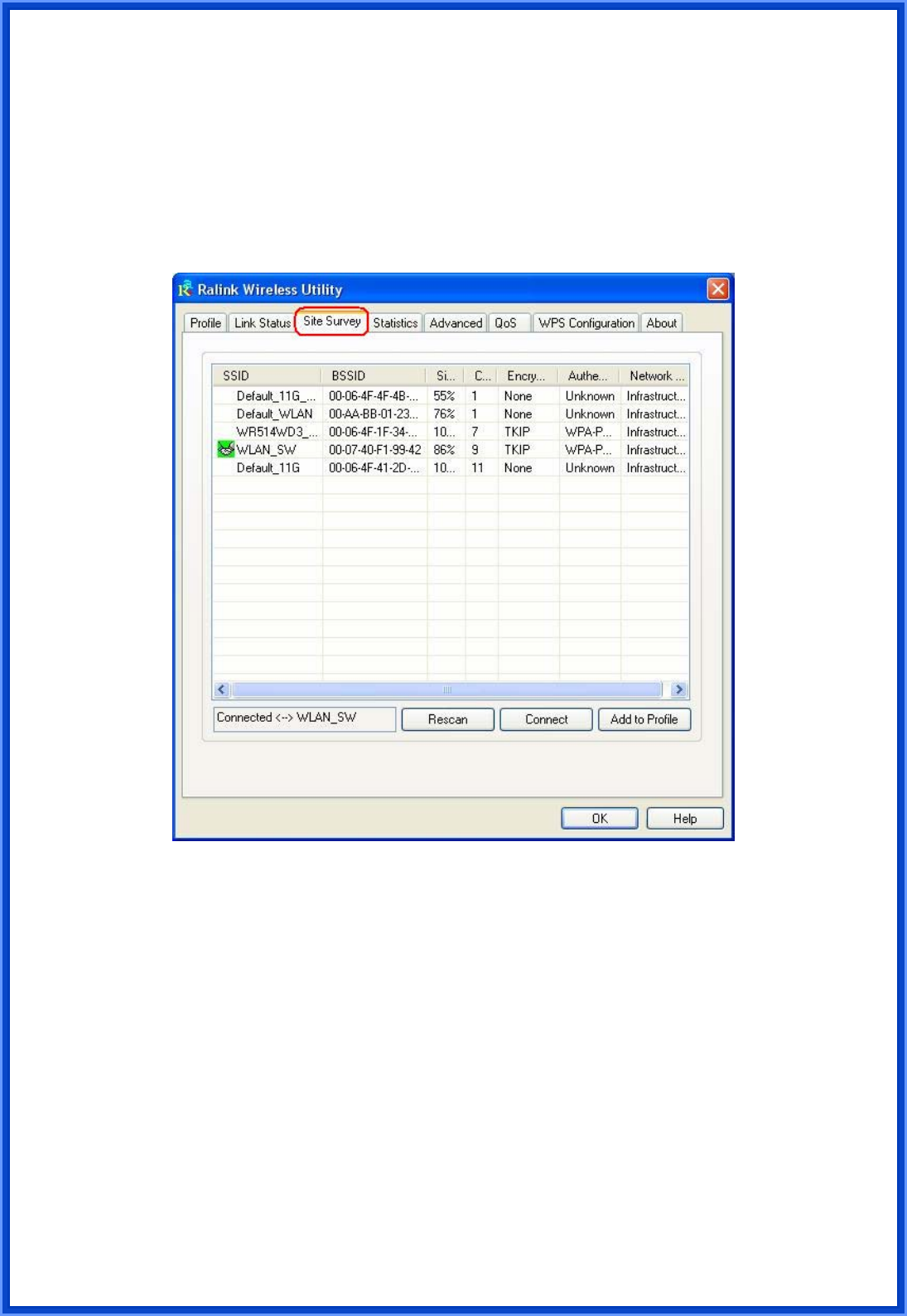The height and width of the screenshot is (1316, 907).
Task: Open the Advanced tab
Action: [x=456, y=323]
